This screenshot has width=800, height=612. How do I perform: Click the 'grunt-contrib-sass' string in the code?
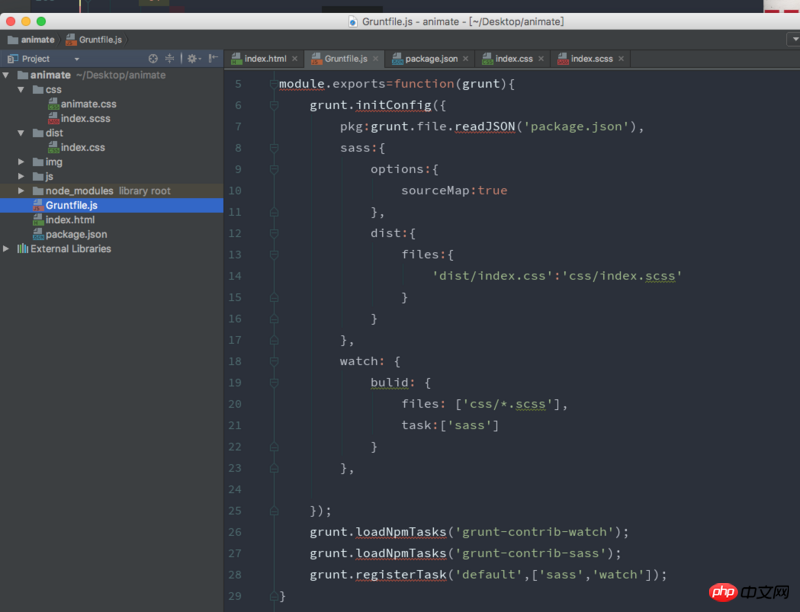point(531,553)
